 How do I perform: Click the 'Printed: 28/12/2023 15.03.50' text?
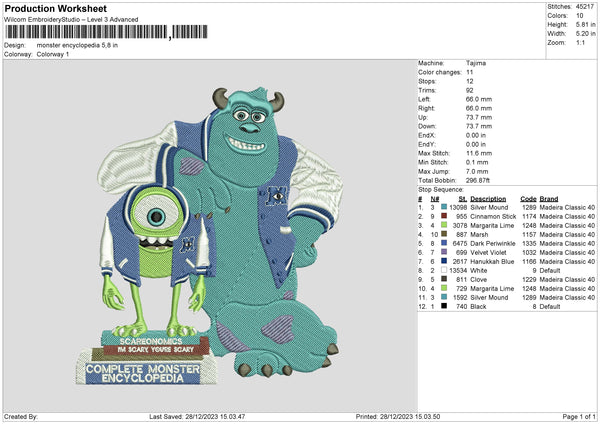[398, 416]
